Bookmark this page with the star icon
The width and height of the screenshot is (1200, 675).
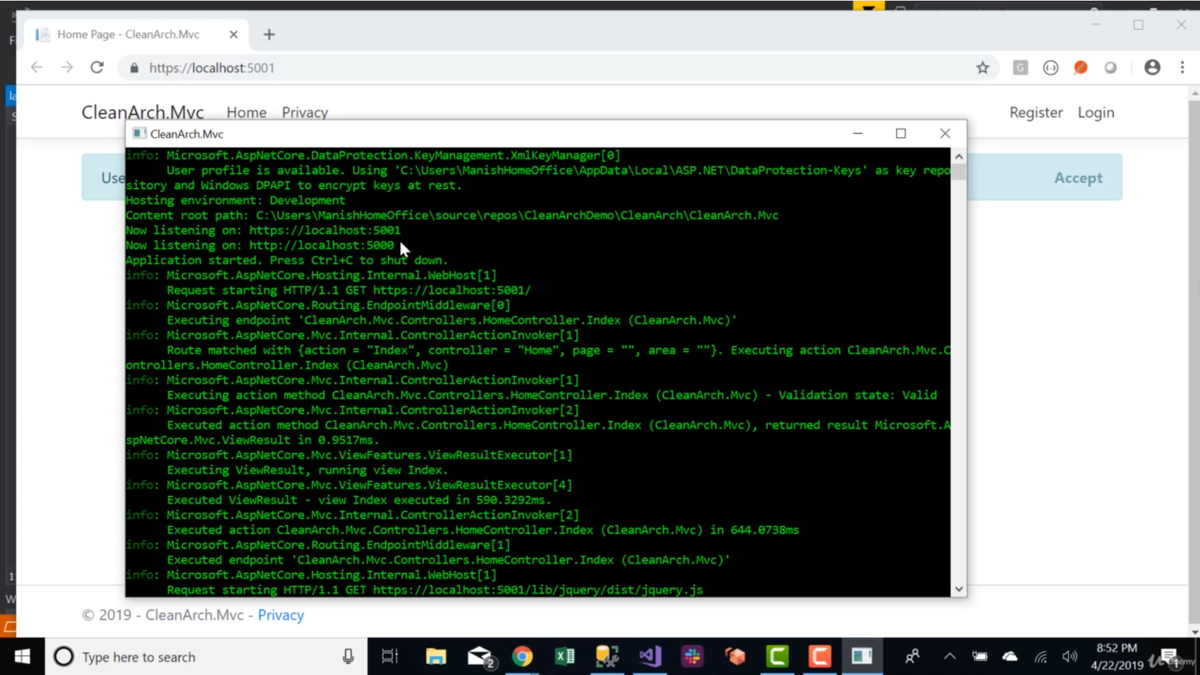[x=982, y=68]
